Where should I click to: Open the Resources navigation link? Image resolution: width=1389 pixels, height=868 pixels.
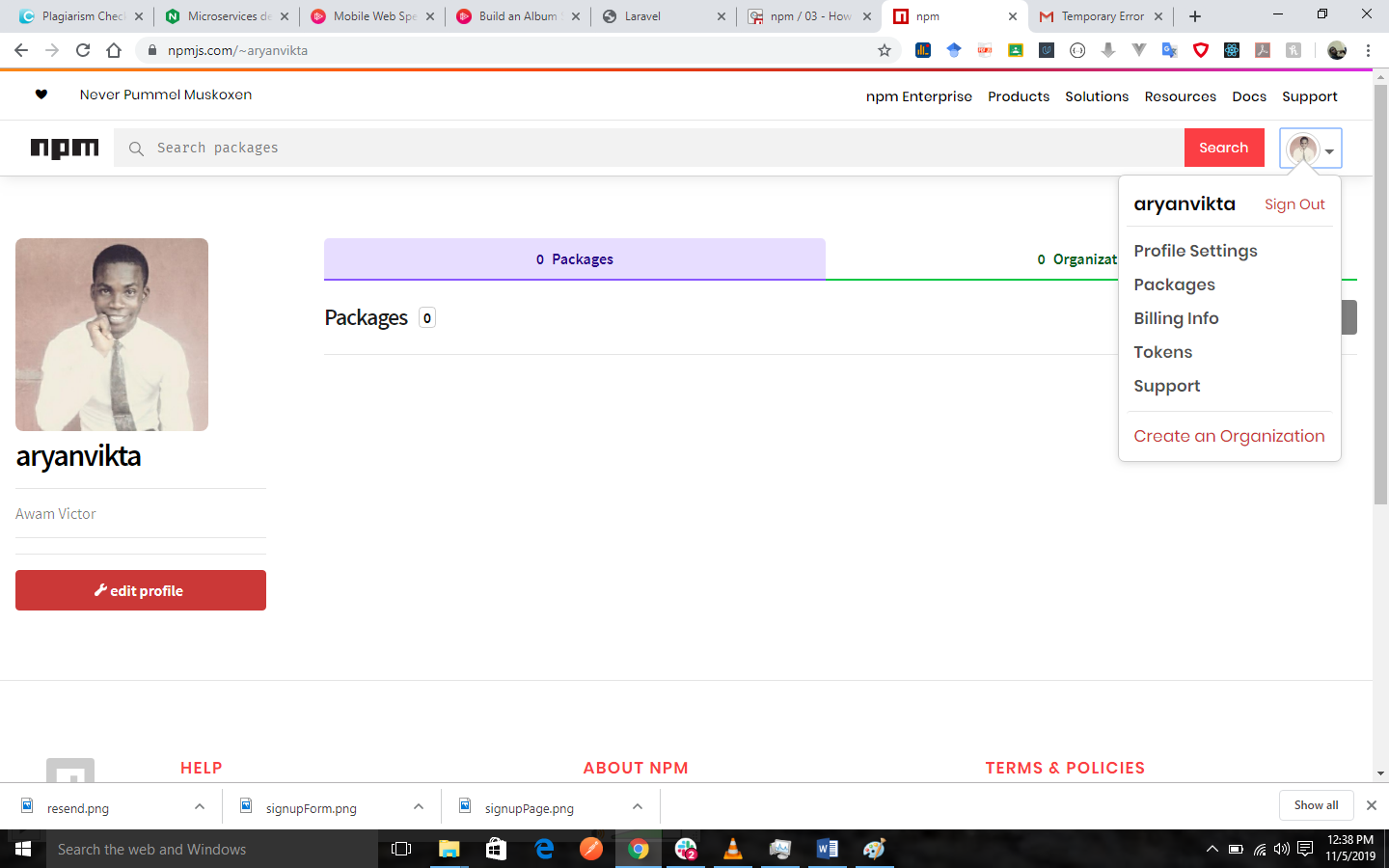pos(1180,96)
